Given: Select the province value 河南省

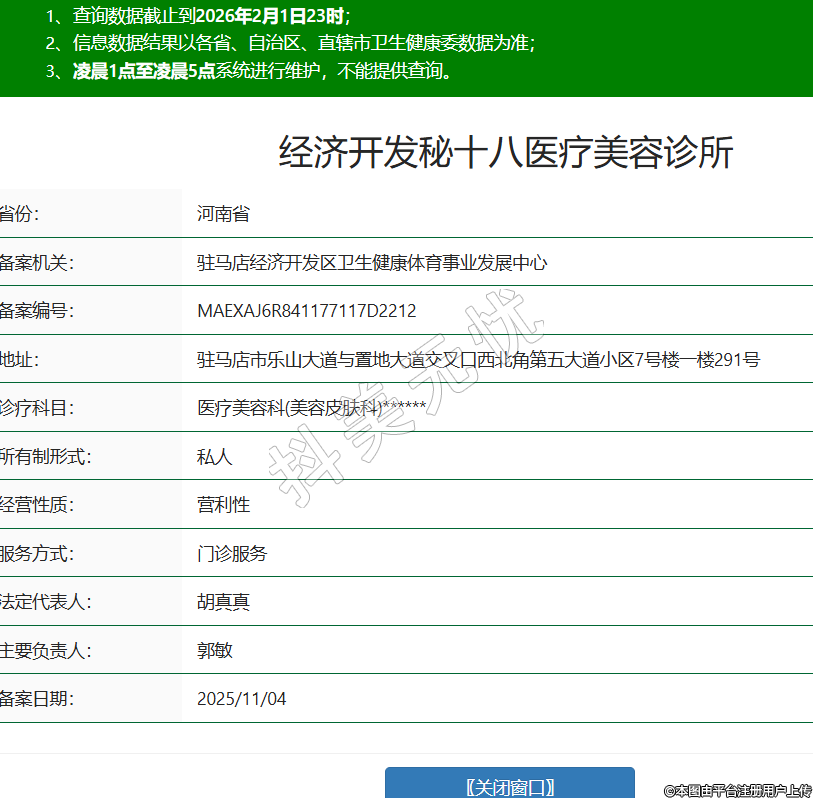Looking at the screenshot, I should point(223,214).
